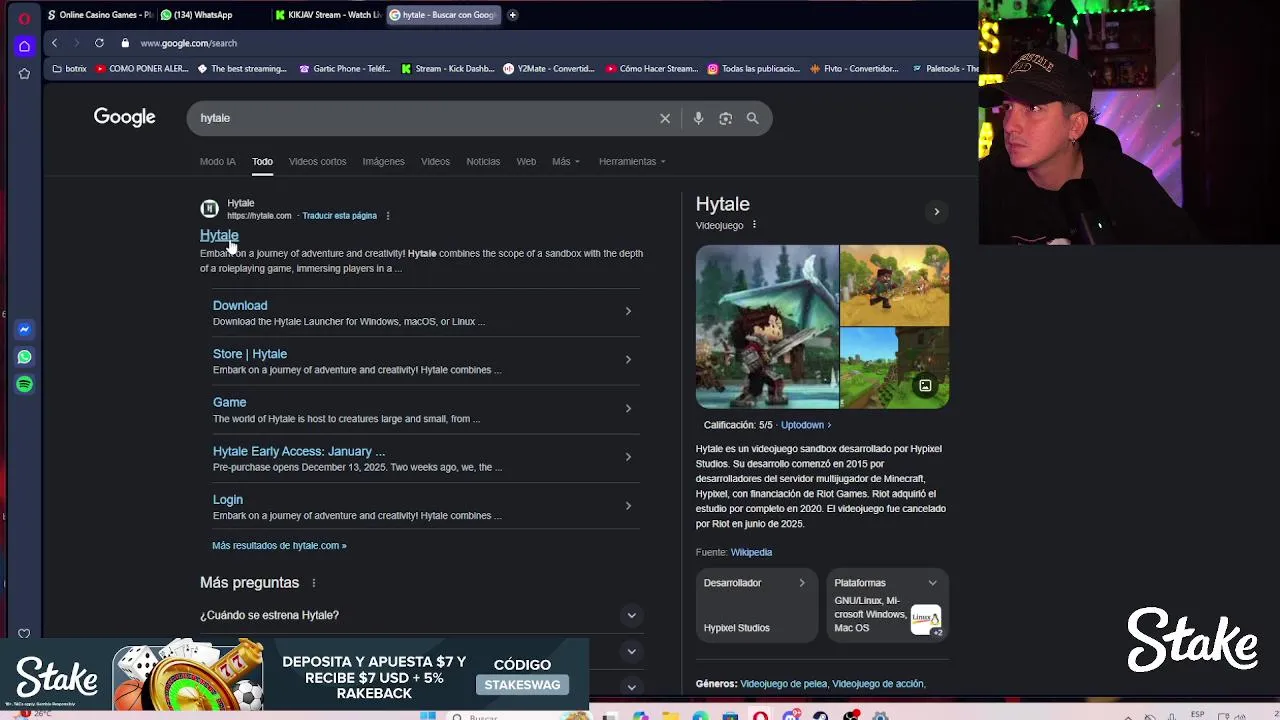The width and height of the screenshot is (1280, 720).
Task: Open Messenger in the Opera sidebar
Action: coord(24,329)
